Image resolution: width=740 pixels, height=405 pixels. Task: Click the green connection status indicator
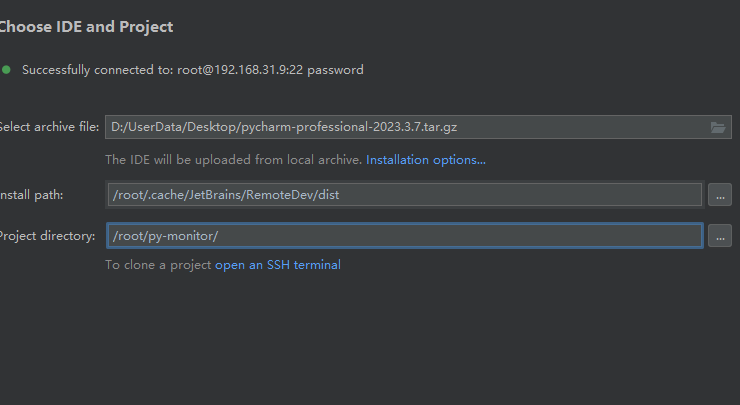click(x=7, y=70)
